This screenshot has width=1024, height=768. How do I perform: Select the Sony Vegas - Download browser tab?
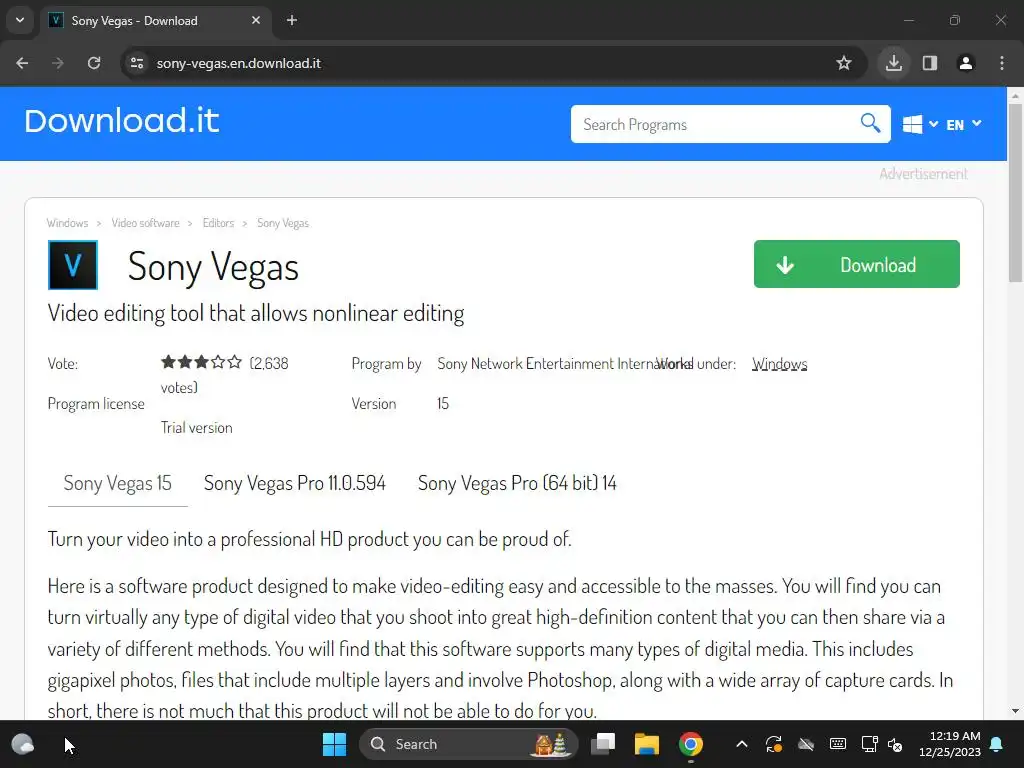point(155,20)
